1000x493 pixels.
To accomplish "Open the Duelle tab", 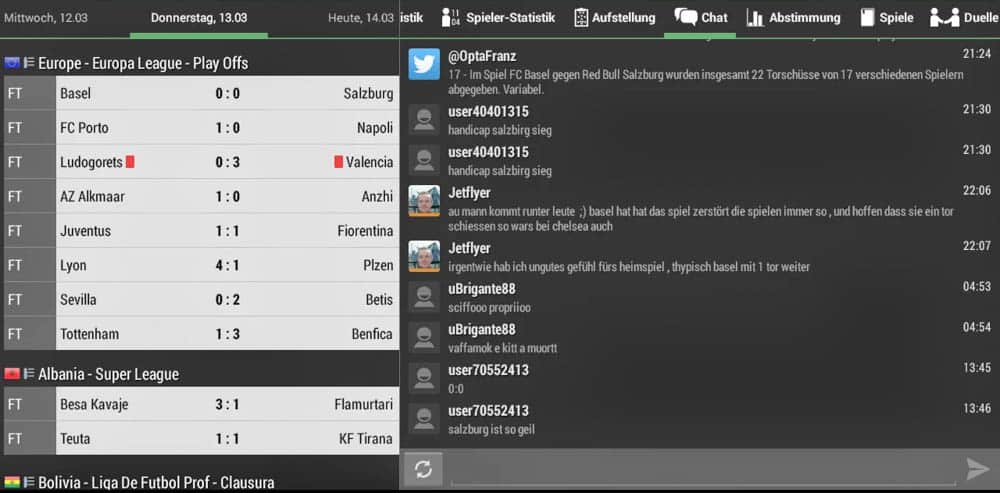I will pyautogui.click(x=963, y=18).
